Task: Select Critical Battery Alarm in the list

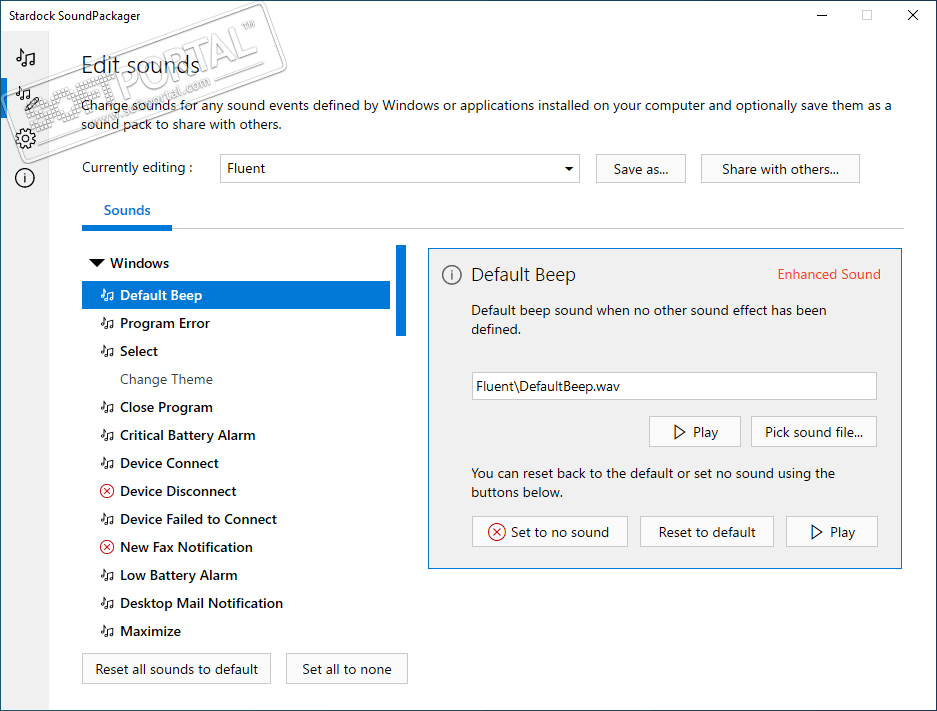Action: pyautogui.click(x=187, y=435)
